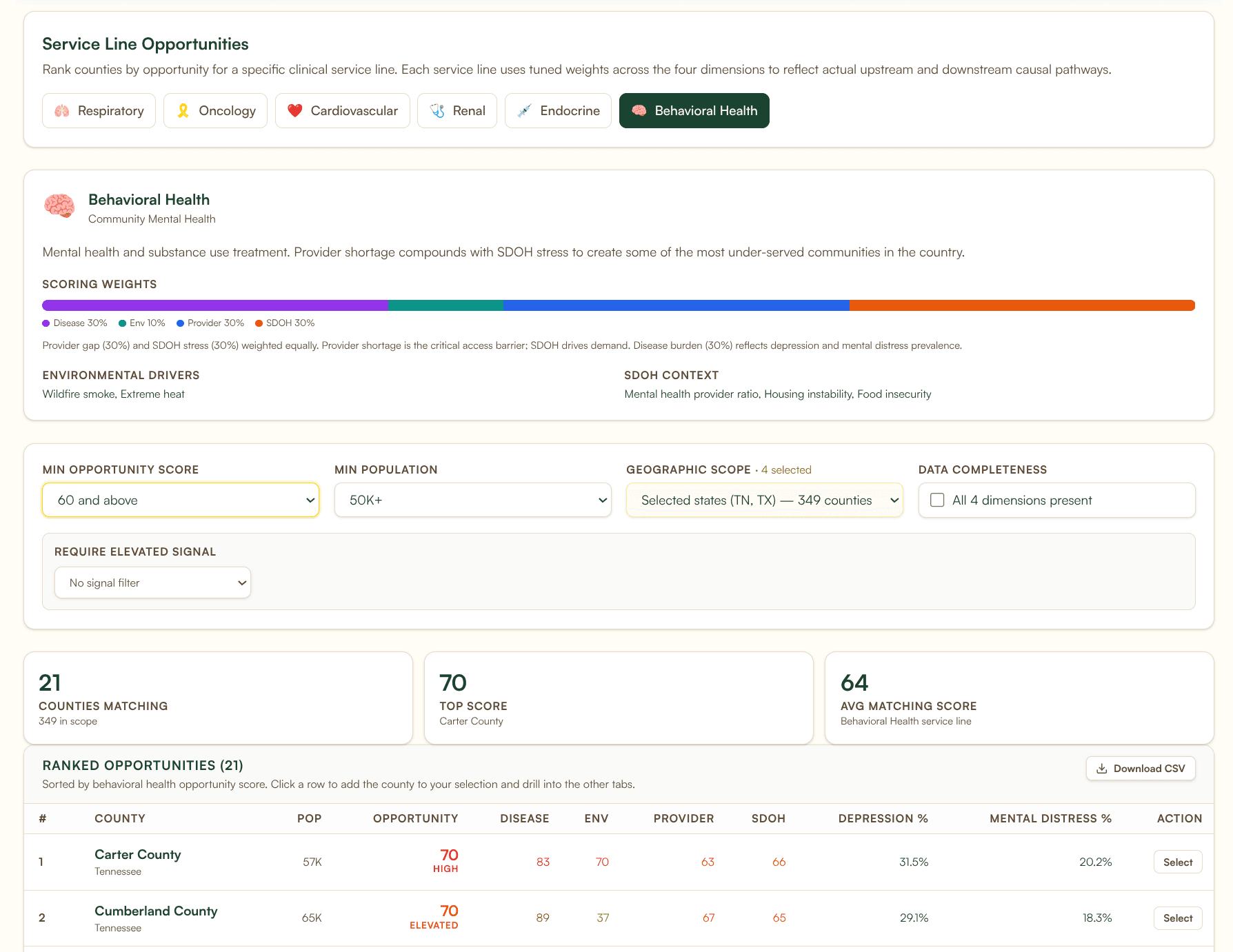Screen dimensions: 1233x952
Task: Click the teal Env segment of weights bar
Action: [445, 305]
